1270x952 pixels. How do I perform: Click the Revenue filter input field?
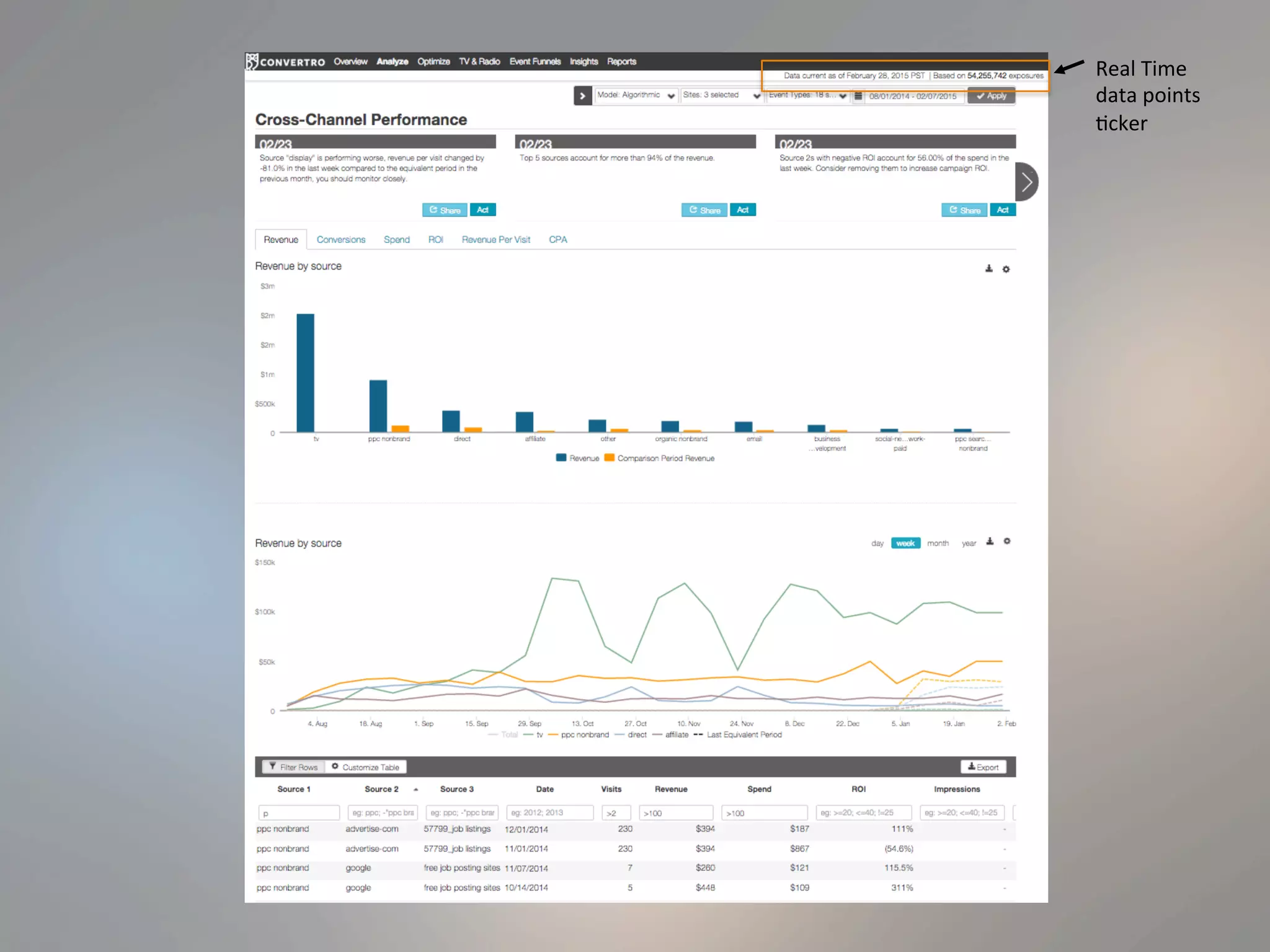[x=676, y=813]
